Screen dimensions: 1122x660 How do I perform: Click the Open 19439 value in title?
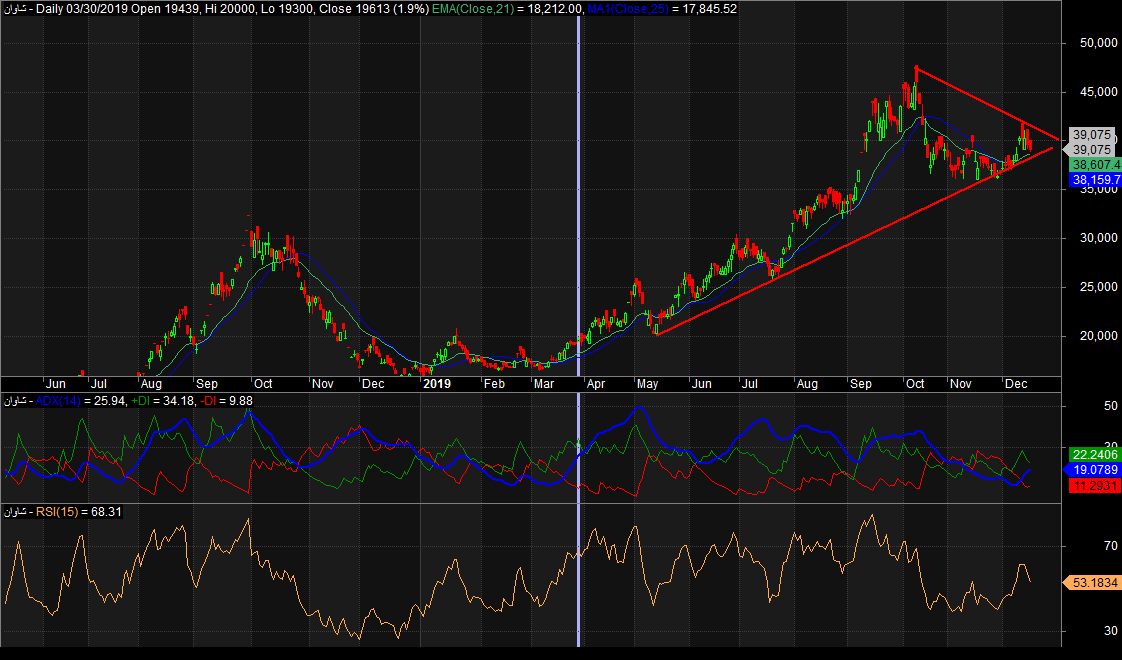[x=165, y=9]
